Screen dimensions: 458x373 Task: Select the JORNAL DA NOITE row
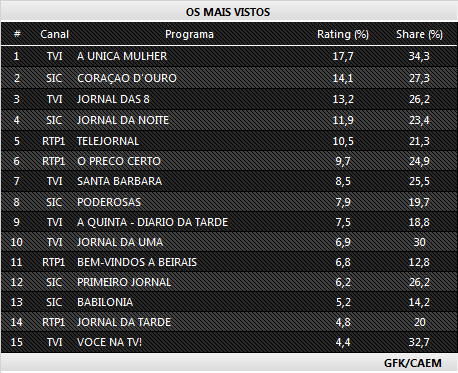(229, 120)
